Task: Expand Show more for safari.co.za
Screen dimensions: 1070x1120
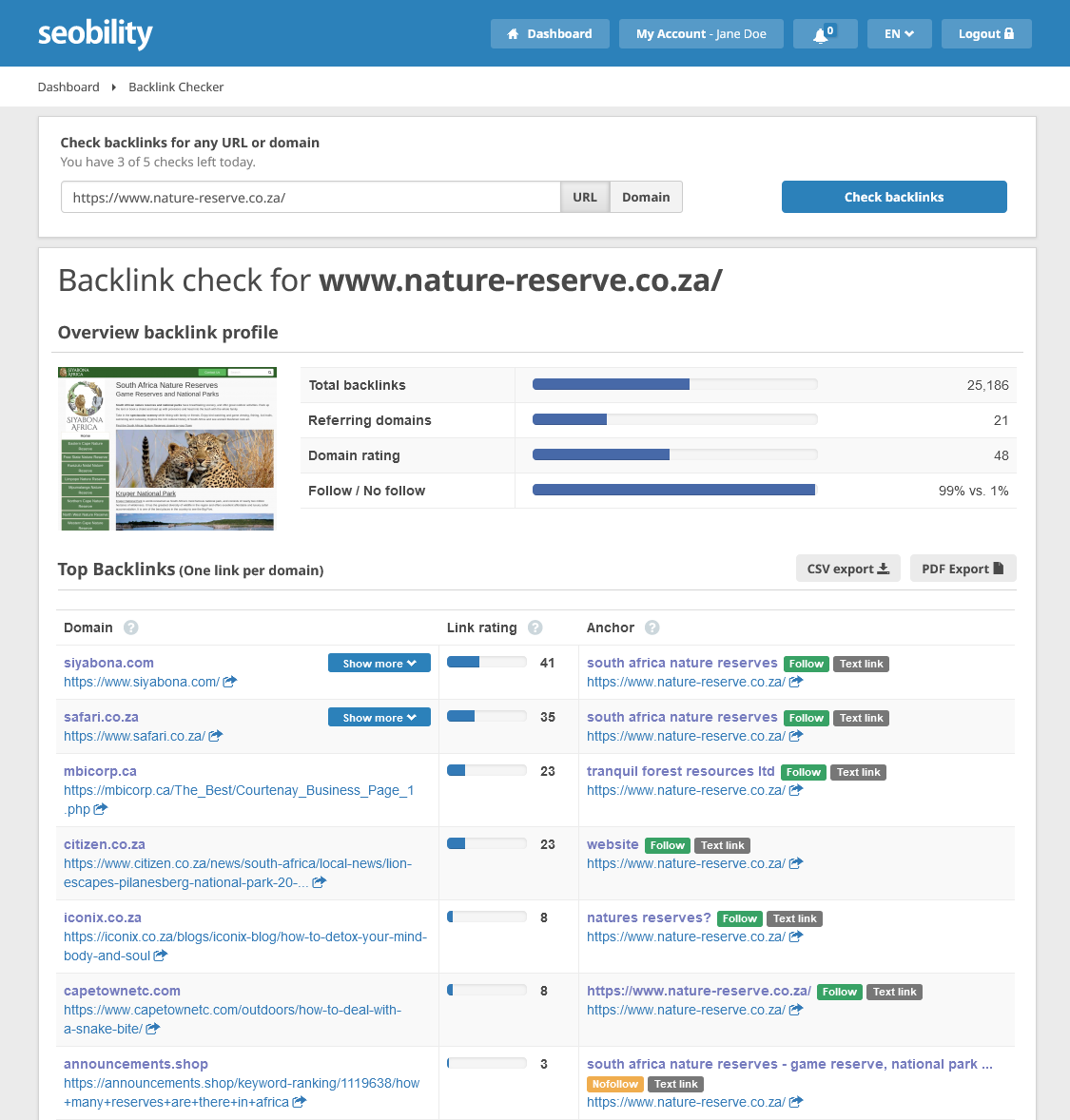Action: point(379,717)
